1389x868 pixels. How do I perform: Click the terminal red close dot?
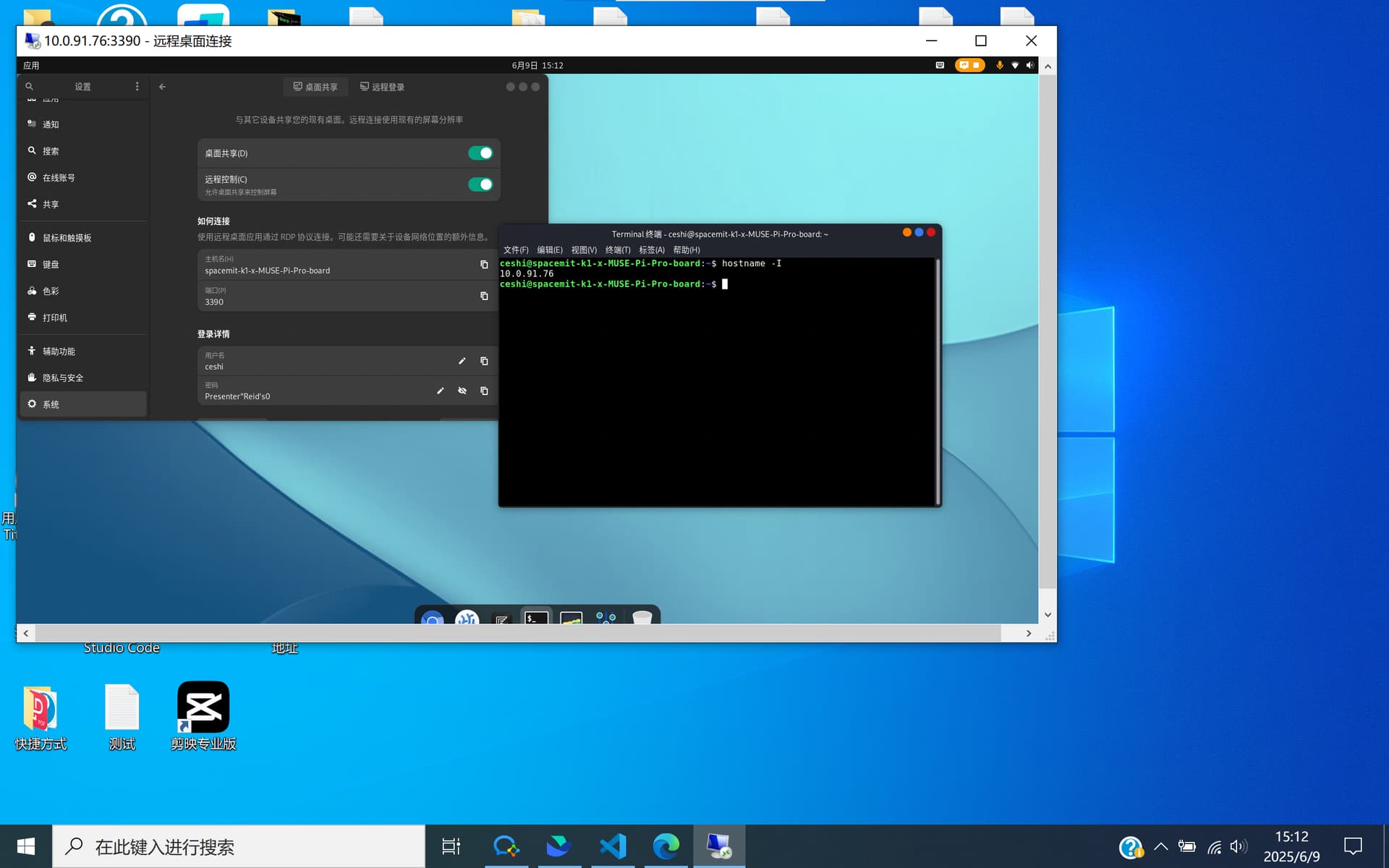(931, 233)
